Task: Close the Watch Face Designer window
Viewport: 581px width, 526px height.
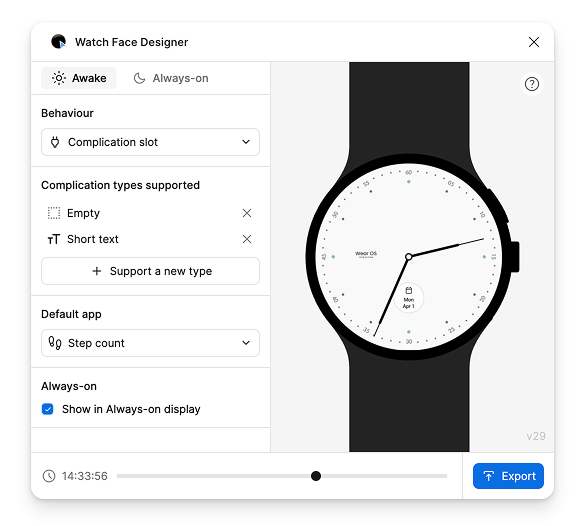Action: (x=534, y=42)
